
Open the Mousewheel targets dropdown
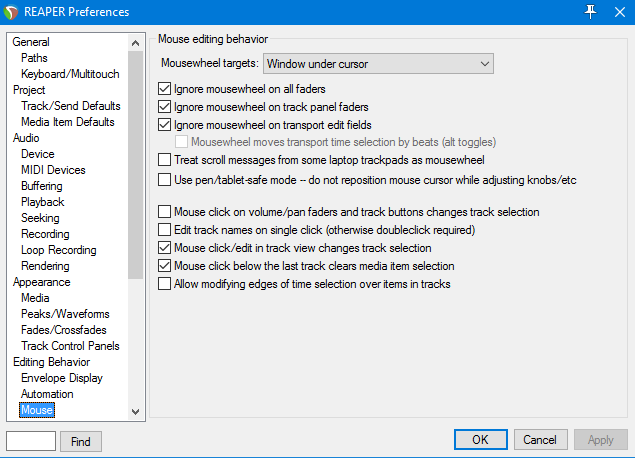(x=378, y=64)
